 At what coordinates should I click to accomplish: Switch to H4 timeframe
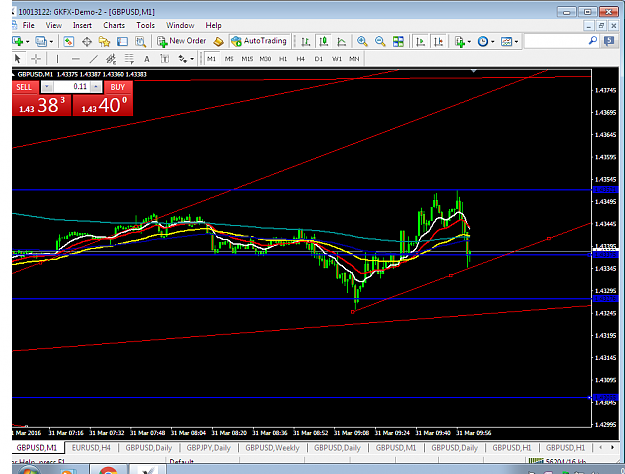coord(301,59)
